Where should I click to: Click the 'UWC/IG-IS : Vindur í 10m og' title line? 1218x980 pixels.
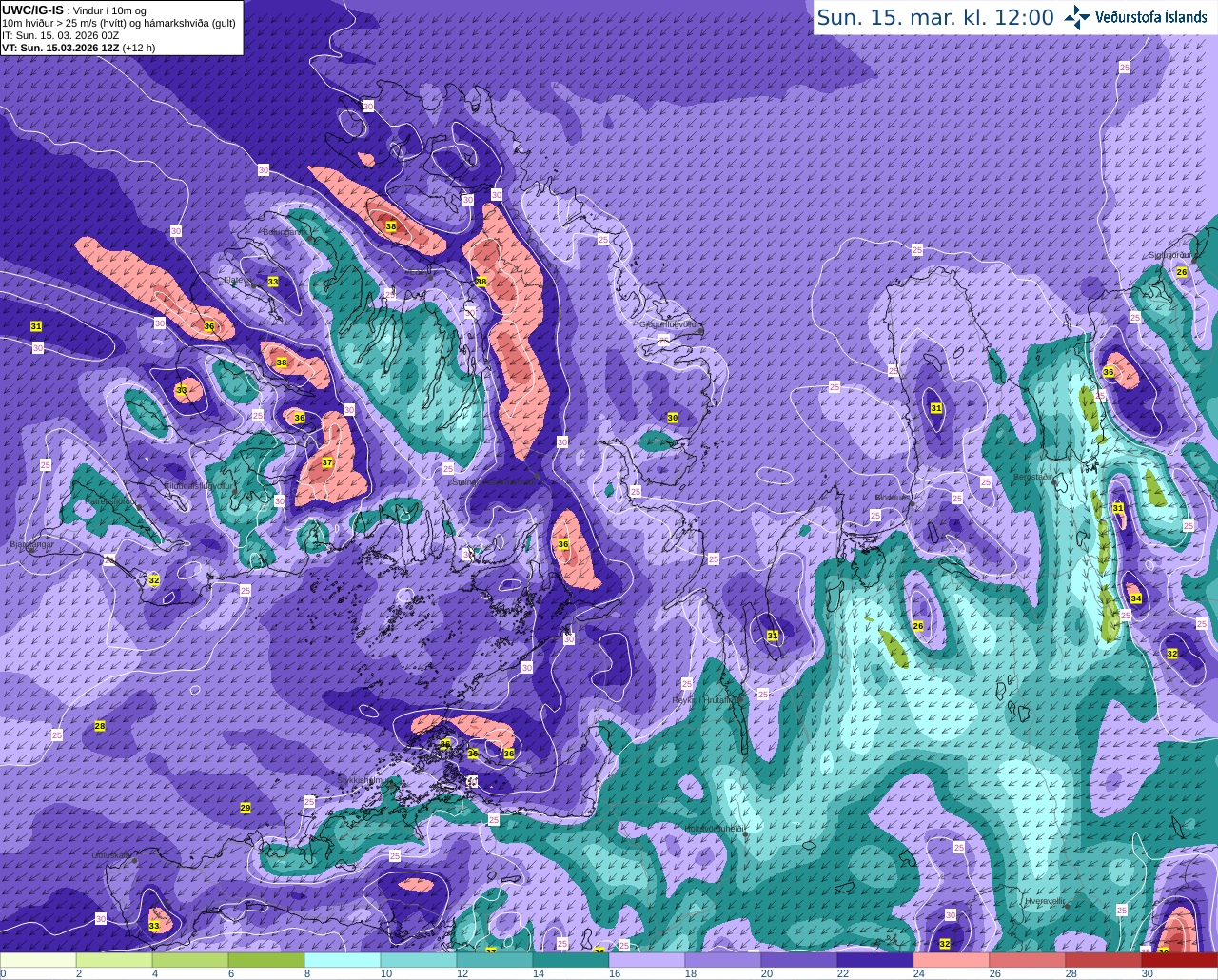(72, 10)
